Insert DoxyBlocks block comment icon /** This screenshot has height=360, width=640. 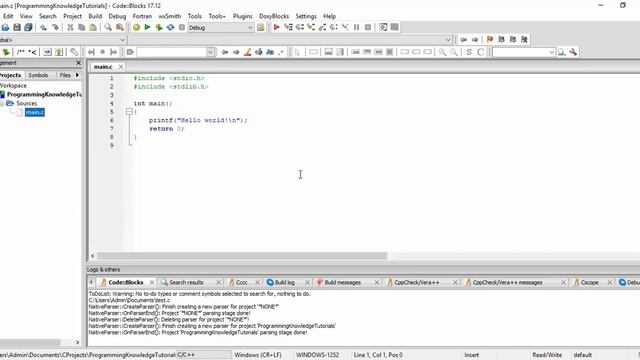tap(21, 52)
